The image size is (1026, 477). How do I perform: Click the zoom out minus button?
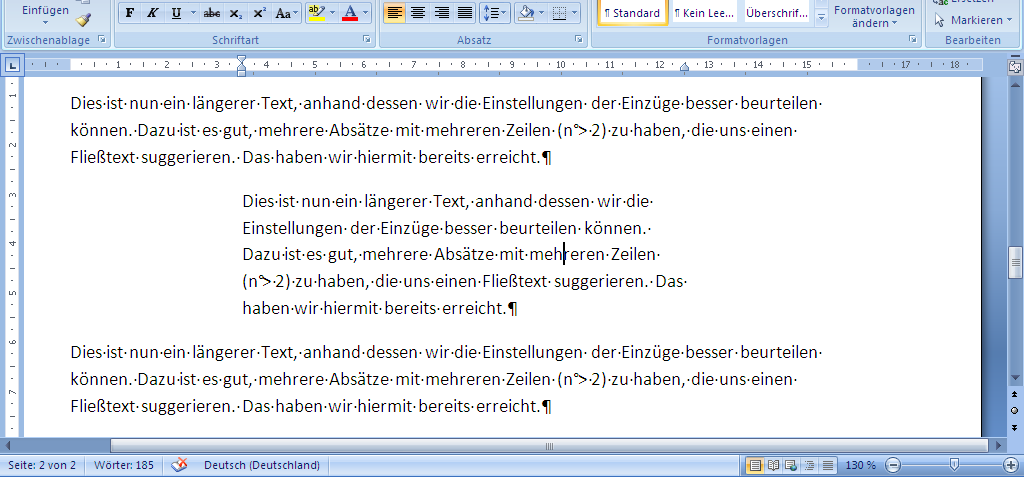(x=893, y=465)
